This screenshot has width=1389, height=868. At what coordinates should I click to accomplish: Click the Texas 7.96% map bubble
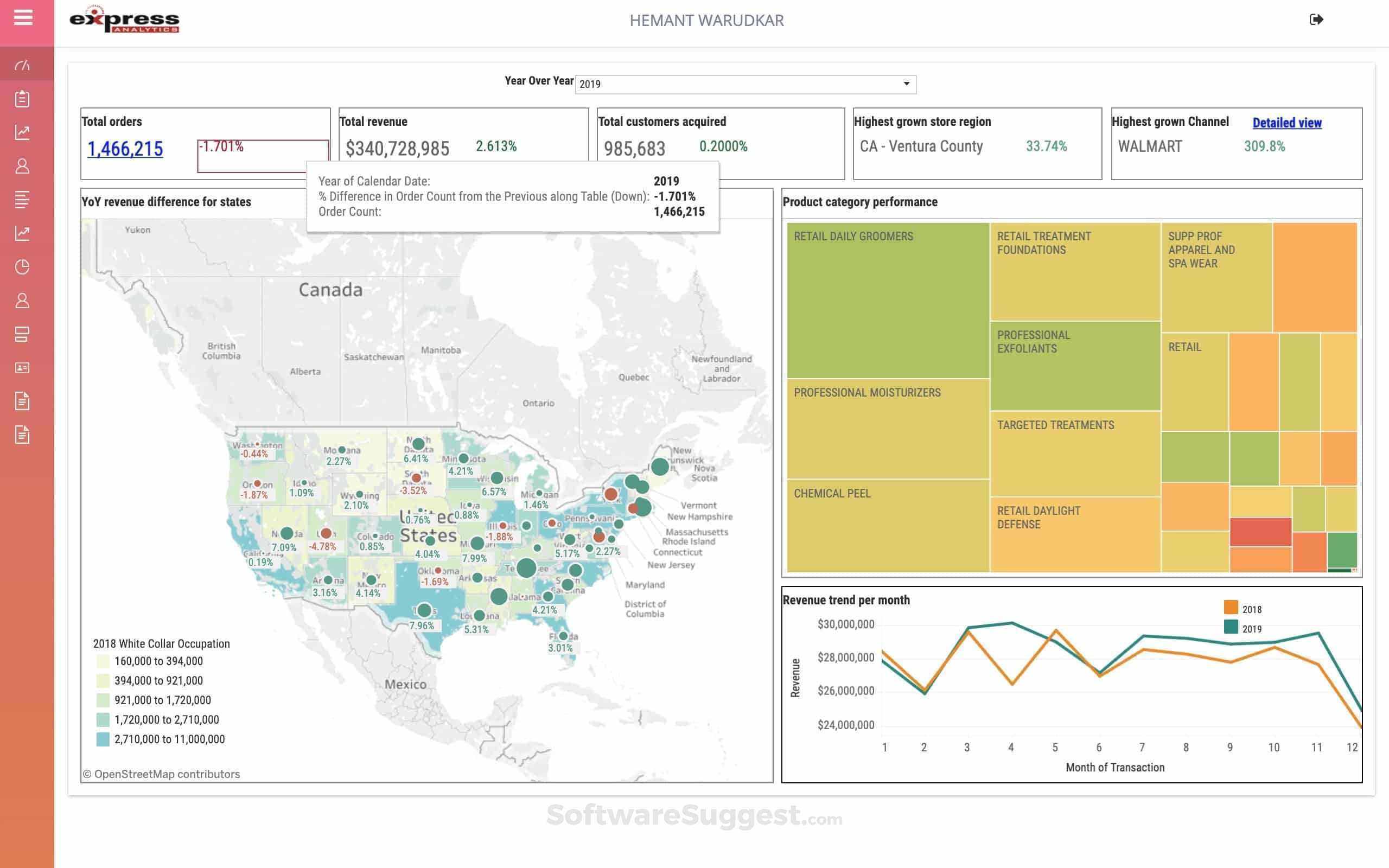pos(424,610)
